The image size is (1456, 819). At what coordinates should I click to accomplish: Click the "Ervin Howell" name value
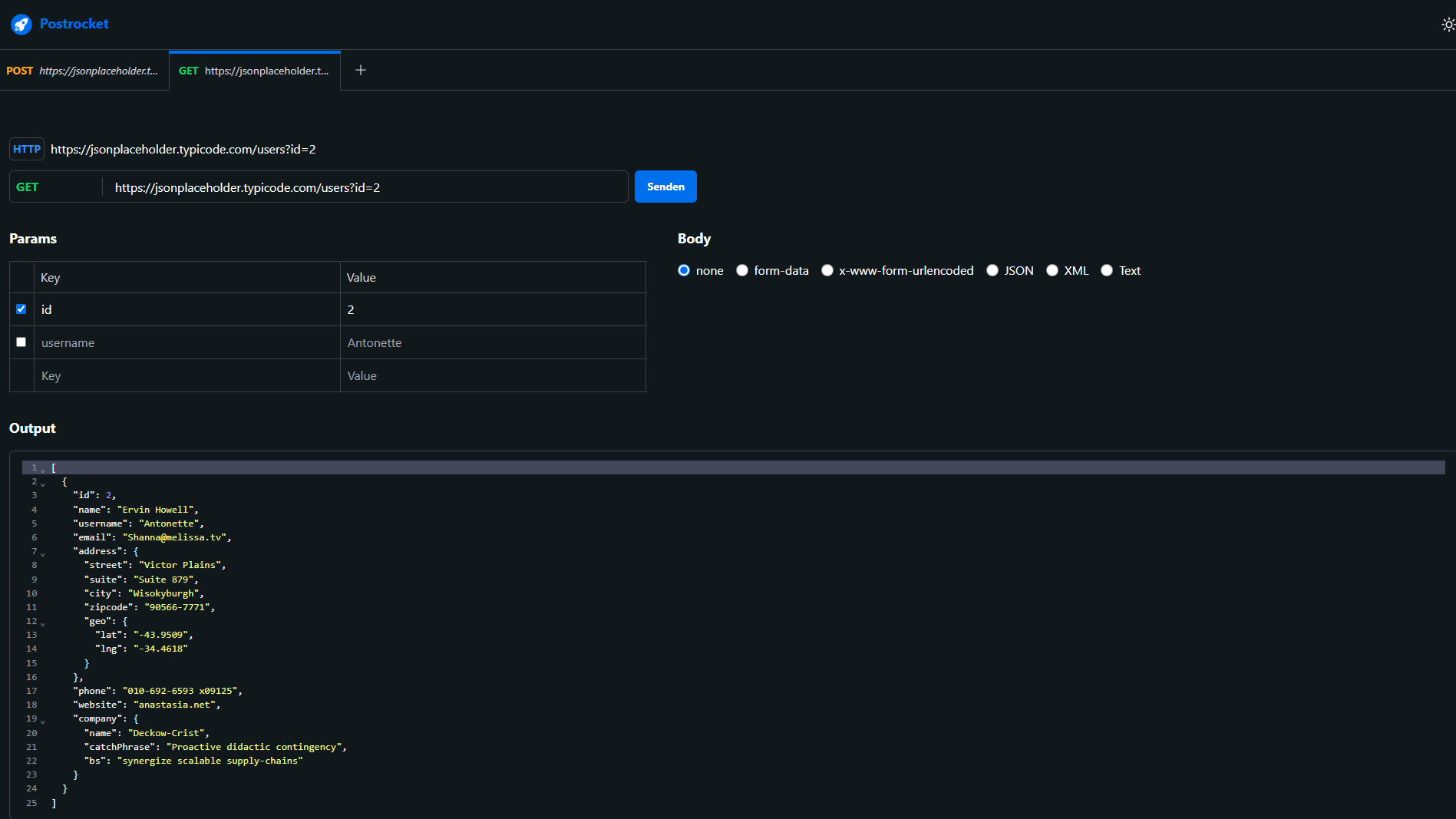click(x=157, y=510)
